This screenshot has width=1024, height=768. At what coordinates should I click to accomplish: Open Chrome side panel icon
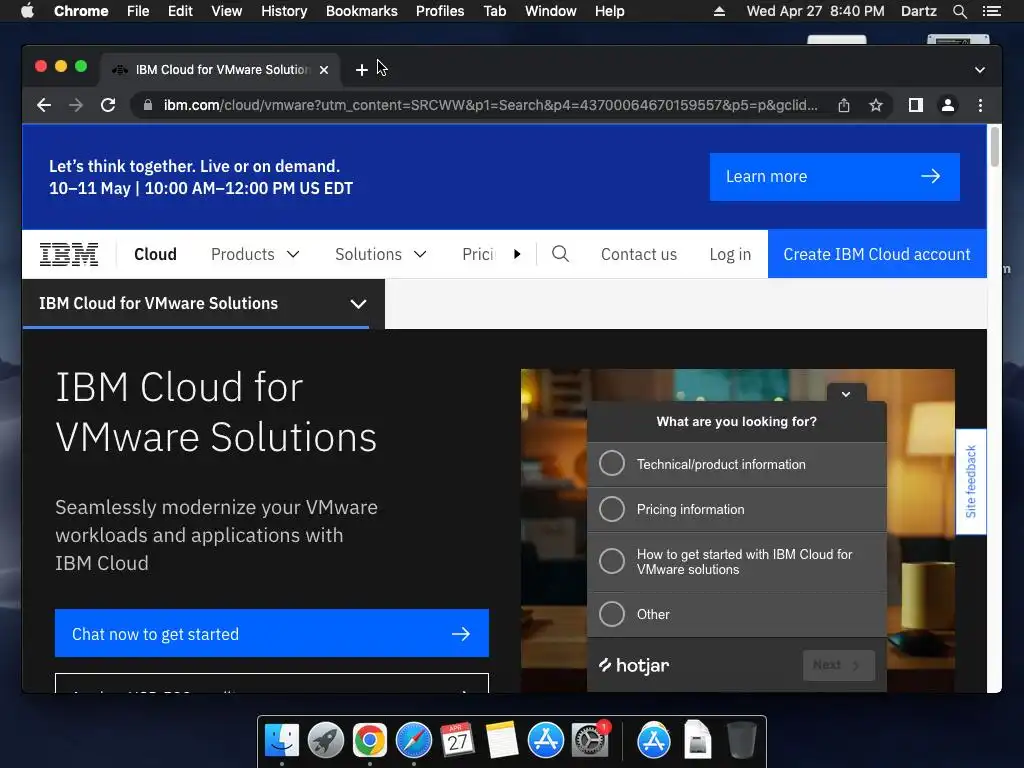[x=916, y=105]
